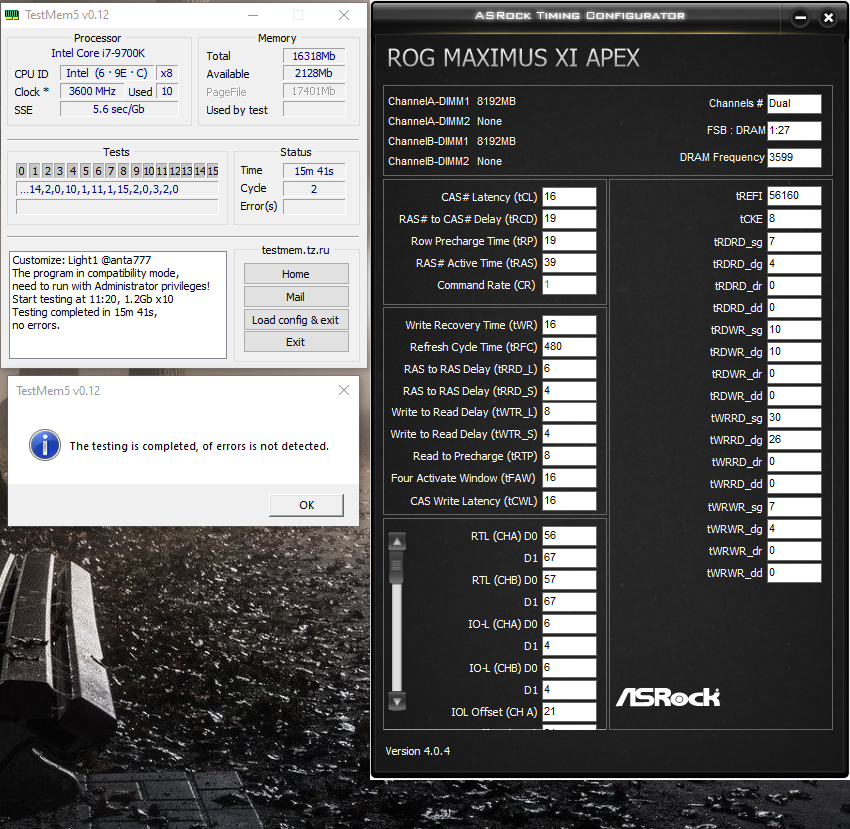Click test number 10 box
The image size is (850, 829).
pos(149,171)
